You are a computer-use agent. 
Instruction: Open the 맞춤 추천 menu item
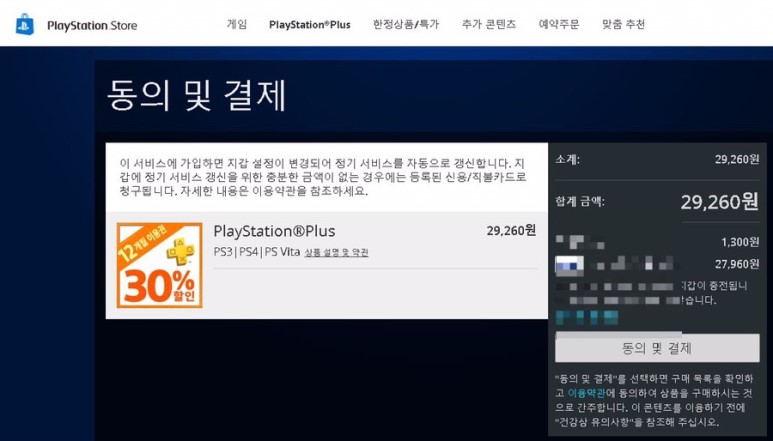(623, 24)
